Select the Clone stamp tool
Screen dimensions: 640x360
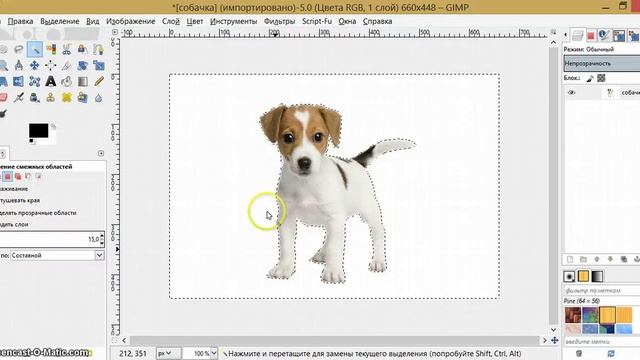click(x=51, y=98)
